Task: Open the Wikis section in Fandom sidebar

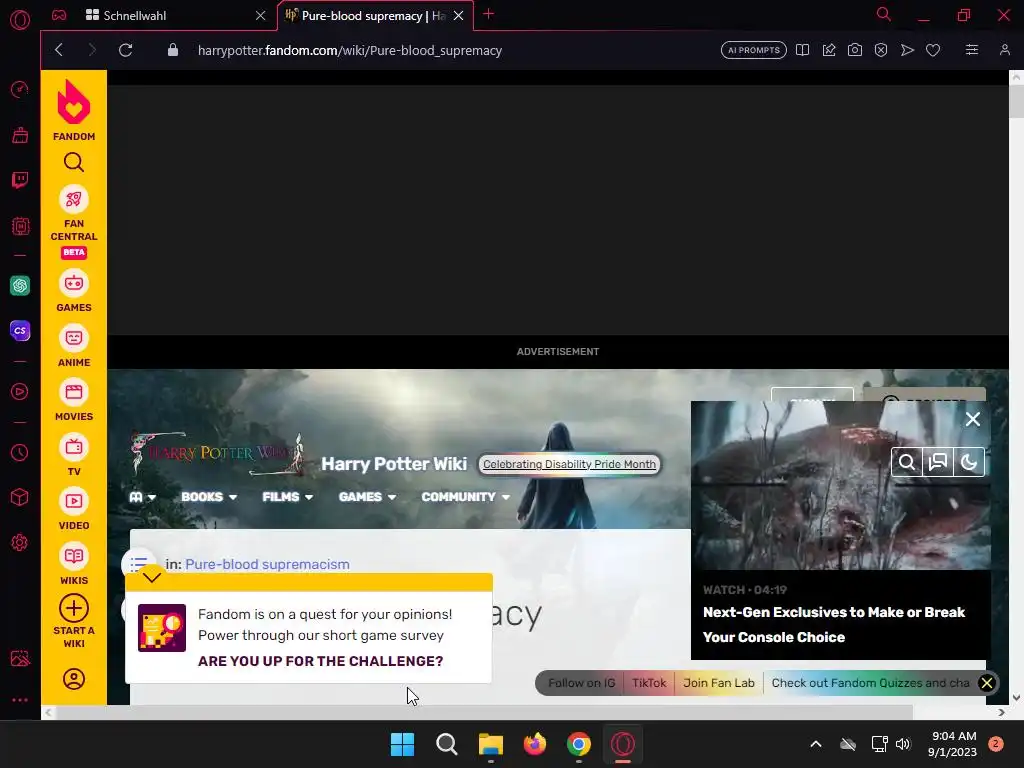Action: tap(74, 564)
